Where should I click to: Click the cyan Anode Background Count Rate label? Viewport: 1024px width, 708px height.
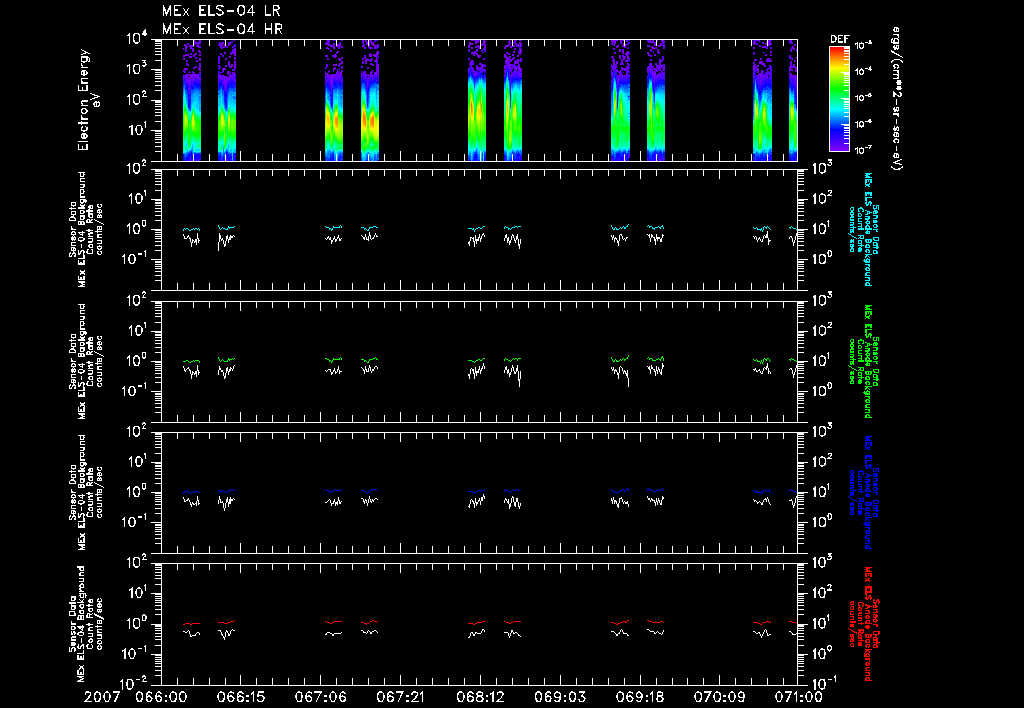pyautogui.click(x=863, y=229)
